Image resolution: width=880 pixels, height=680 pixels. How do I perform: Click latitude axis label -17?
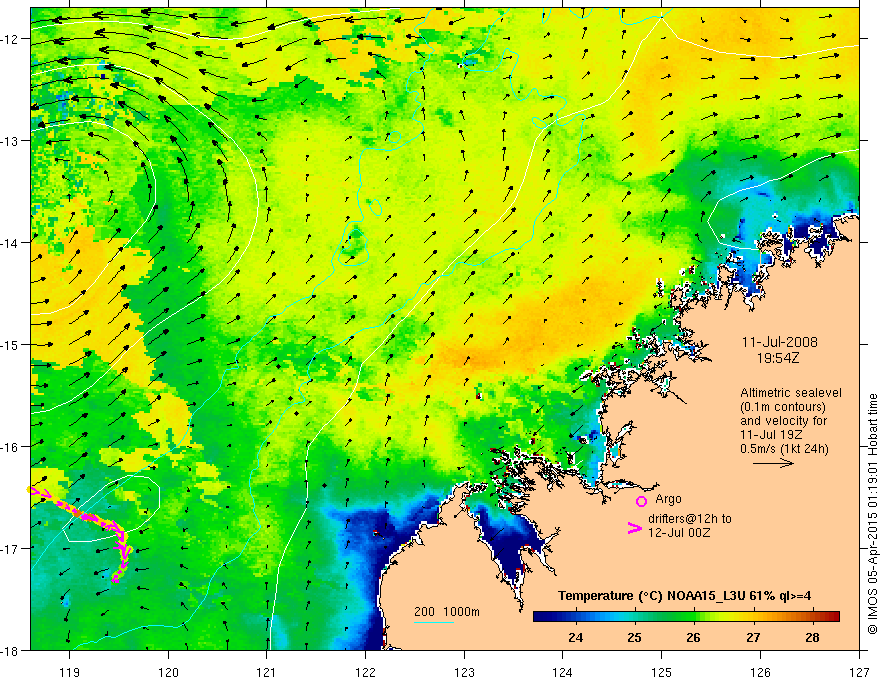10,549
